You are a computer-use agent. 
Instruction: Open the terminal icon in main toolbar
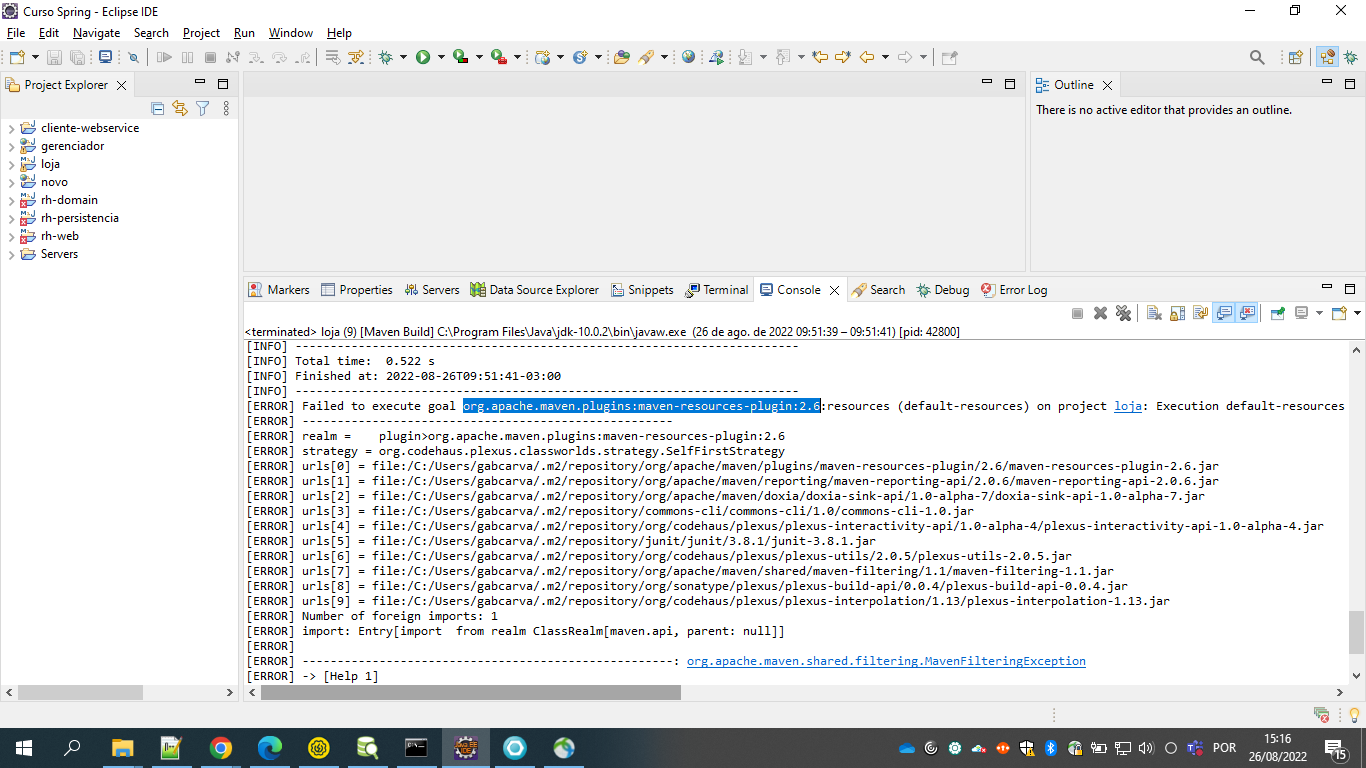[105, 57]
